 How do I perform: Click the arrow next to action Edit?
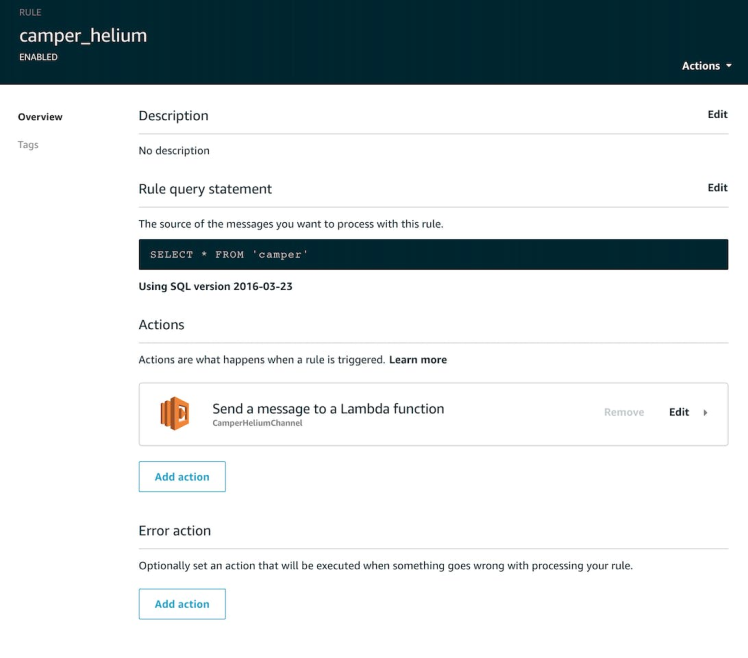706,412
